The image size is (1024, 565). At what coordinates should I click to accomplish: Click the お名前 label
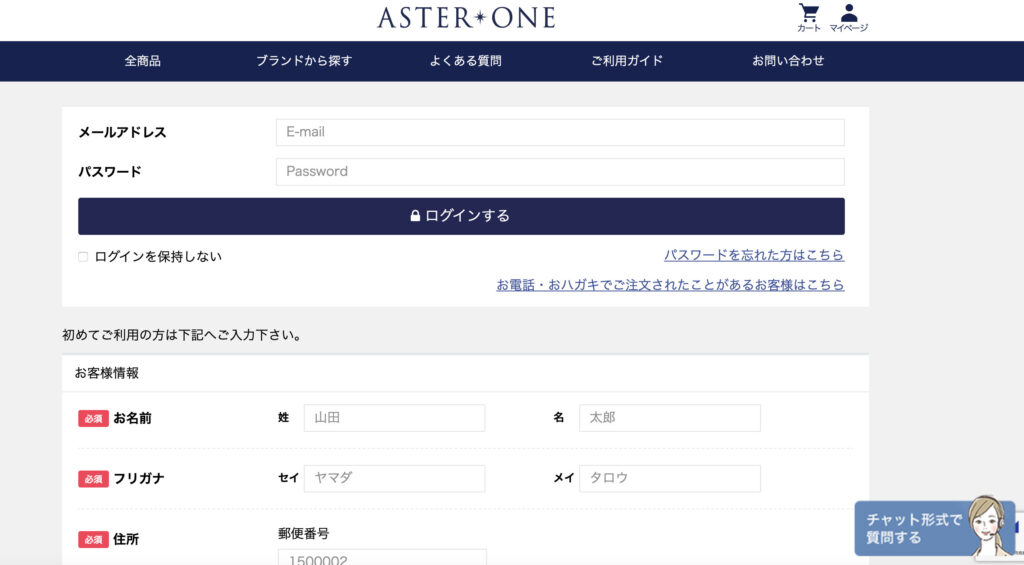pyautogui.click(x=132, y=418)
